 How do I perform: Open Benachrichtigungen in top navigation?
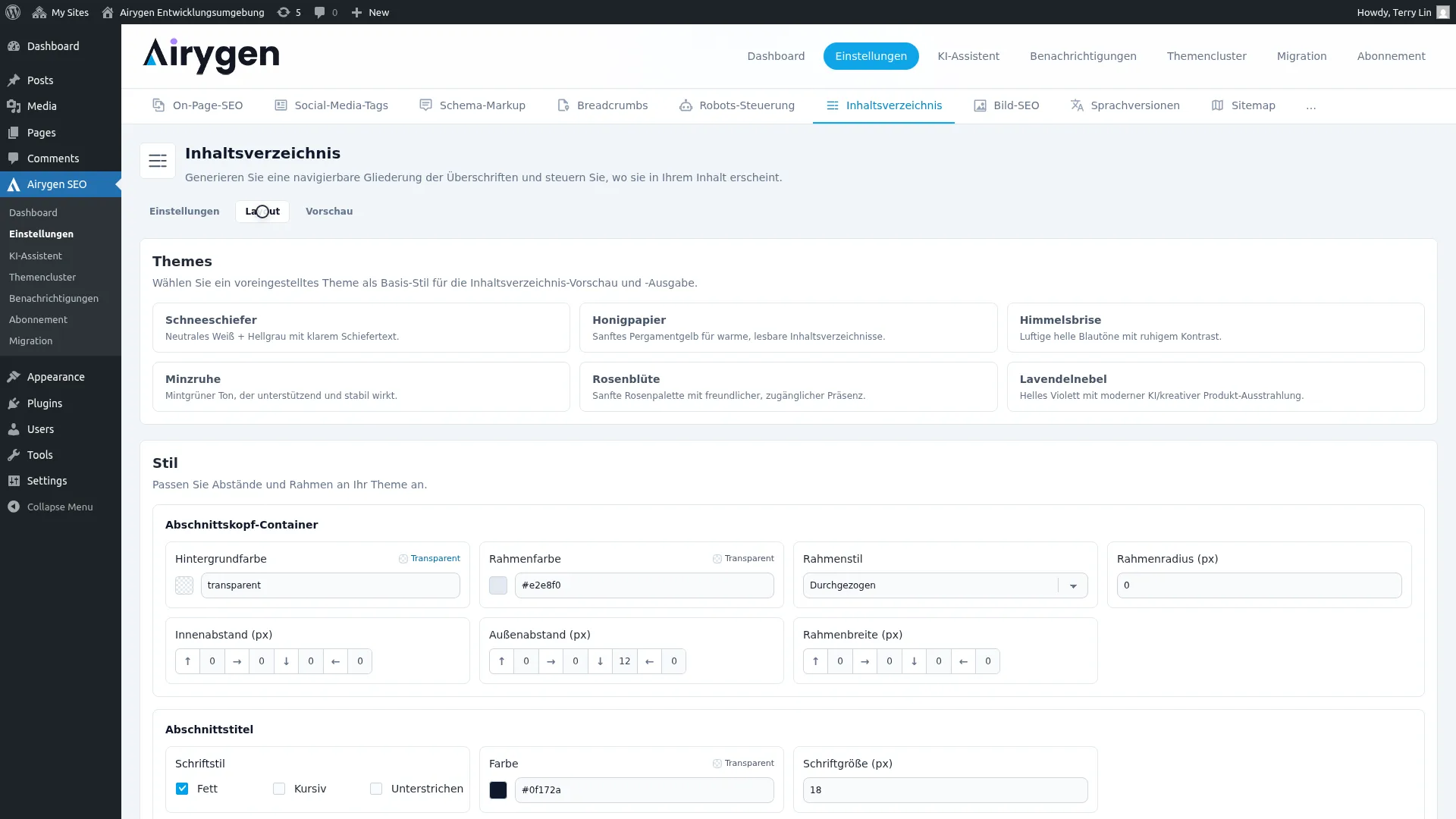coord(1083,56)
